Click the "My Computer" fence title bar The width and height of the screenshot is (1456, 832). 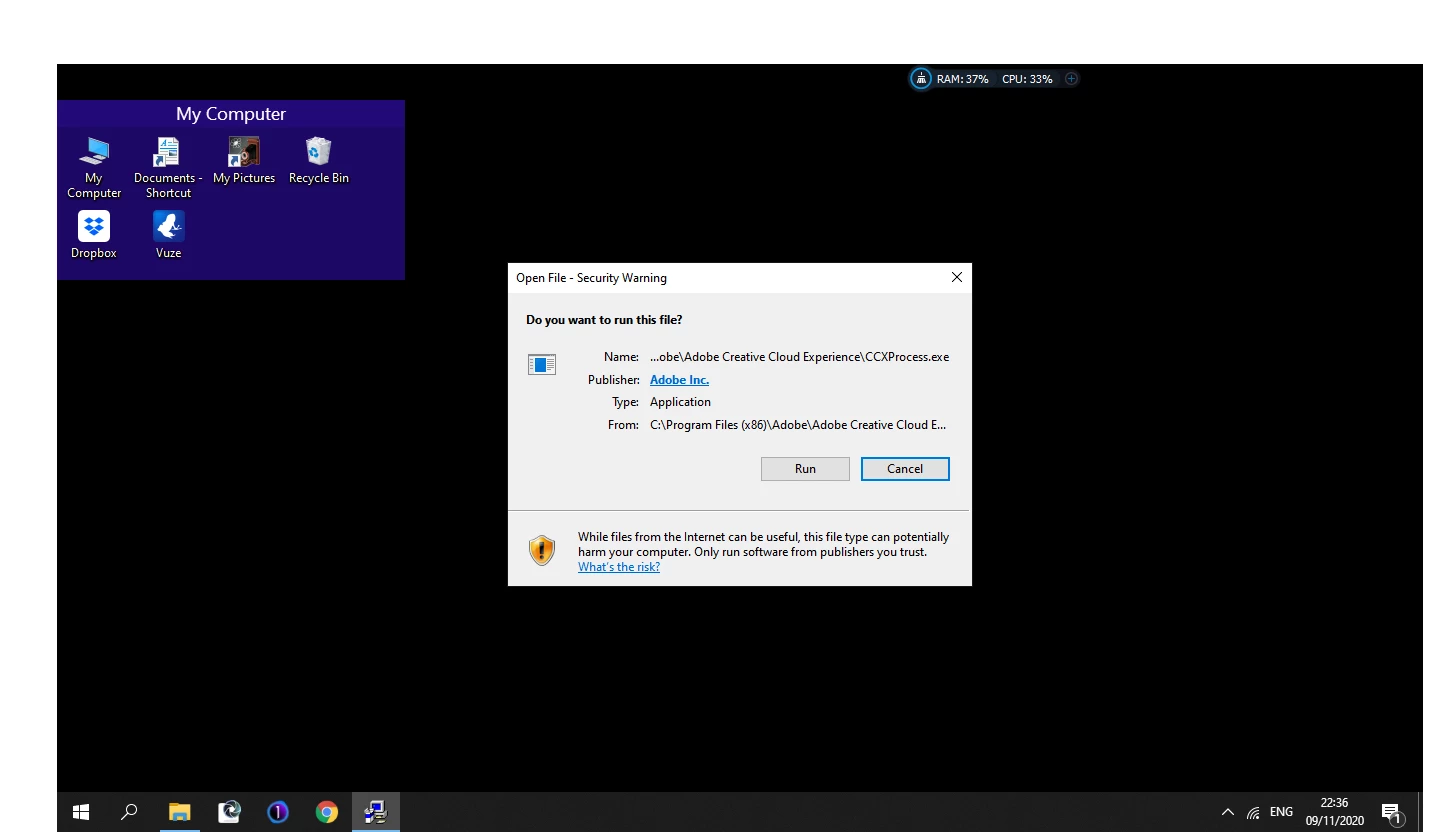click(231, 114)
